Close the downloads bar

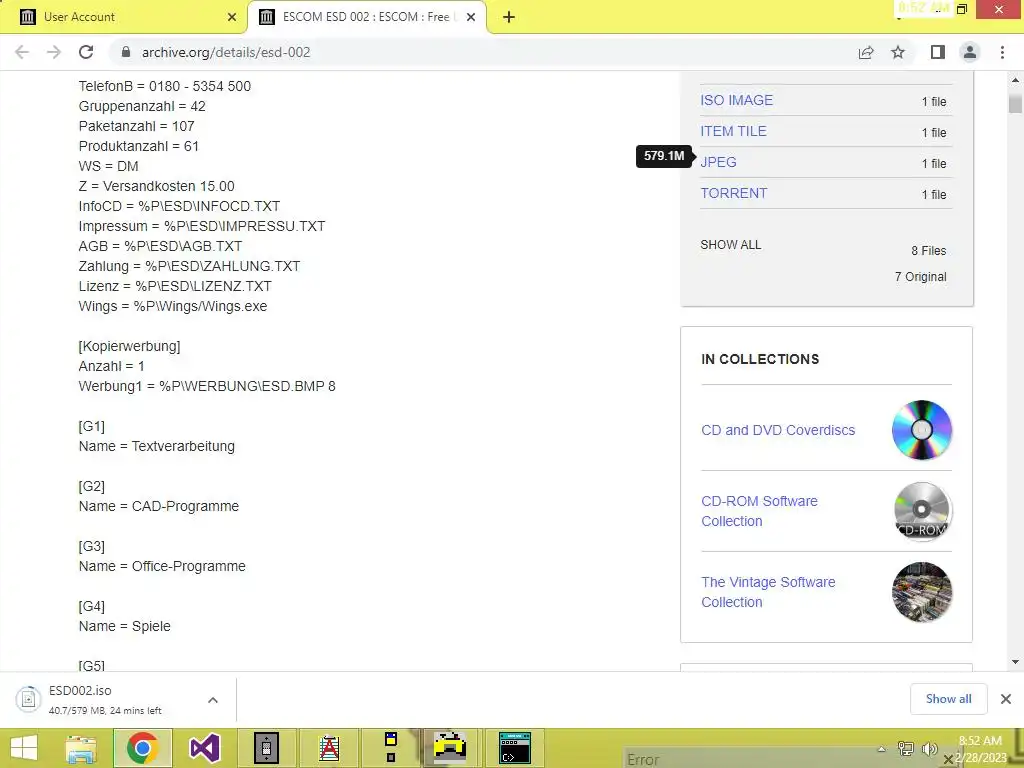(x=1006, y=699)
